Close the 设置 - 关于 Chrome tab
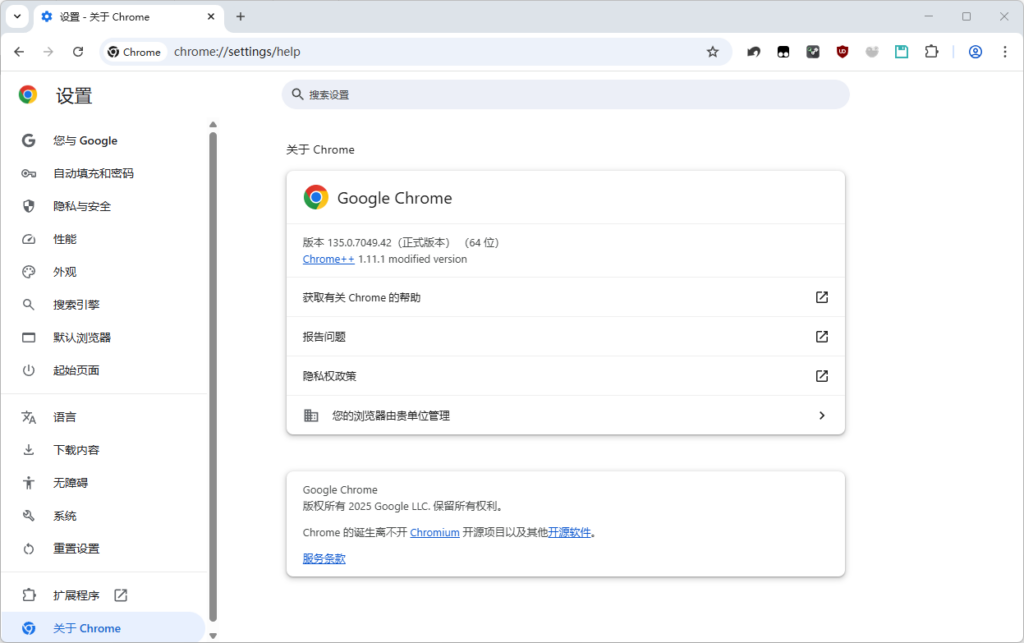1024x643 pixels. pyautogui.click(x=211, y=16)
